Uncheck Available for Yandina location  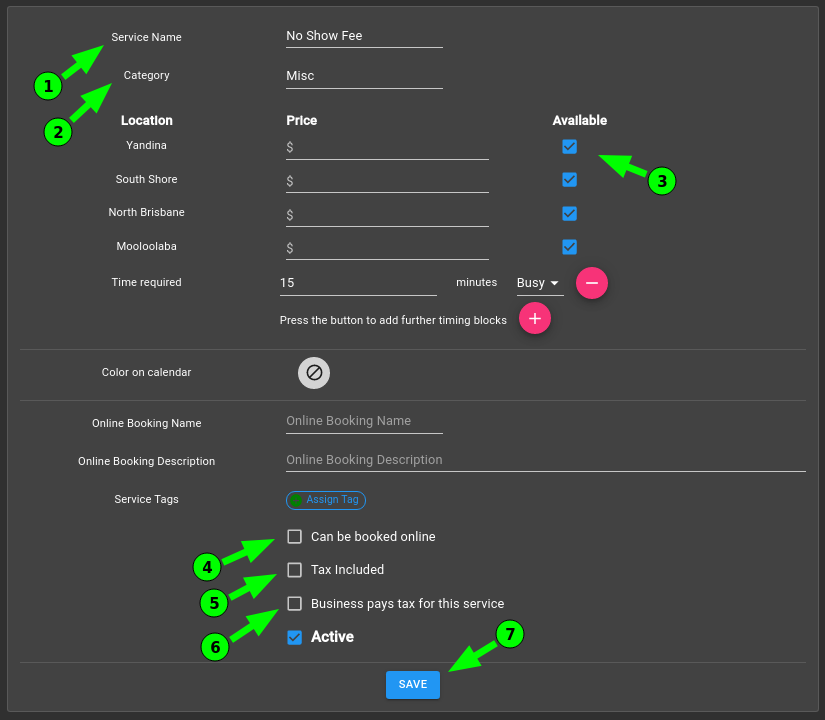coord(569,146)
